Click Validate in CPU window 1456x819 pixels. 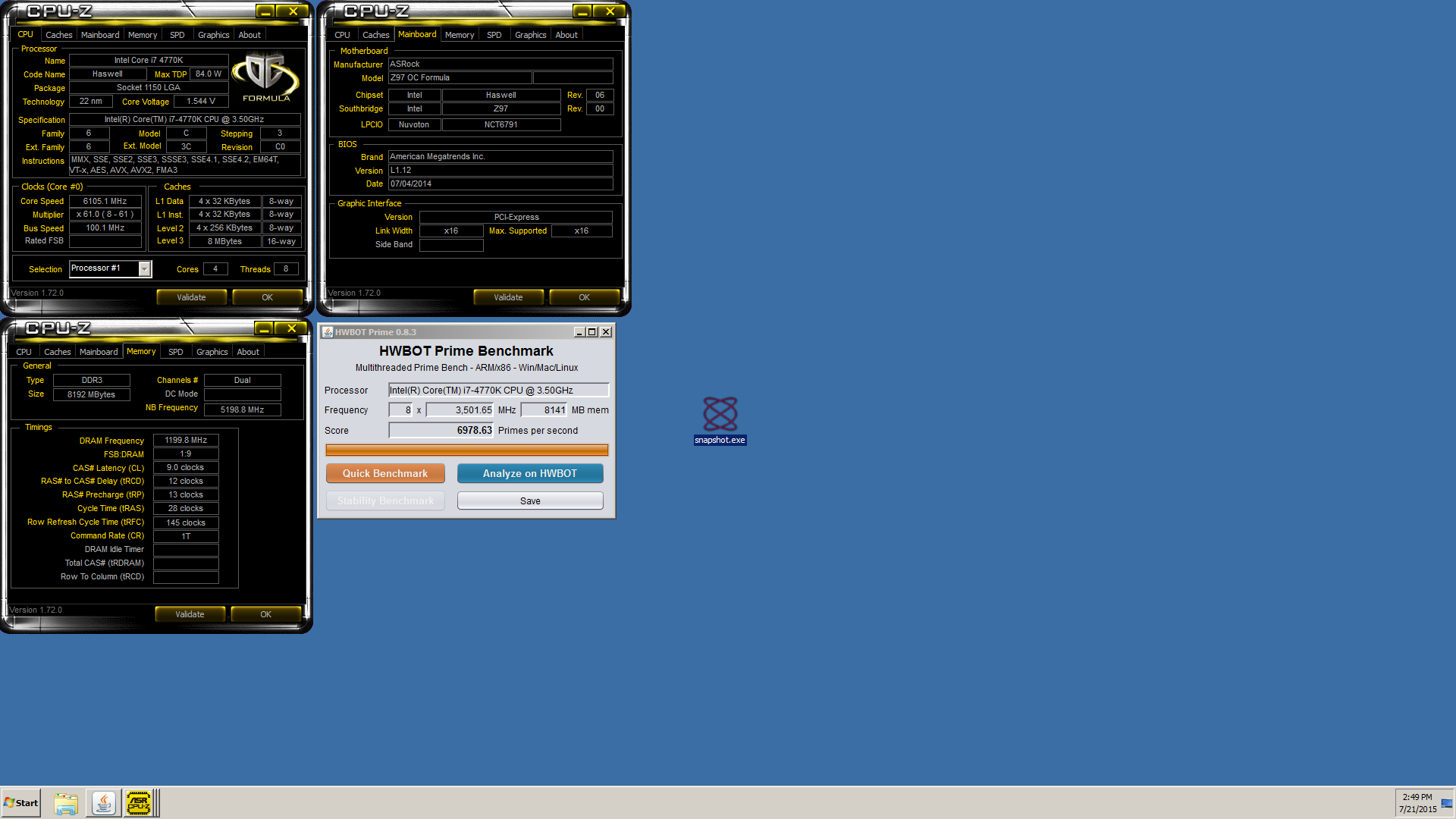pos(191,297)
